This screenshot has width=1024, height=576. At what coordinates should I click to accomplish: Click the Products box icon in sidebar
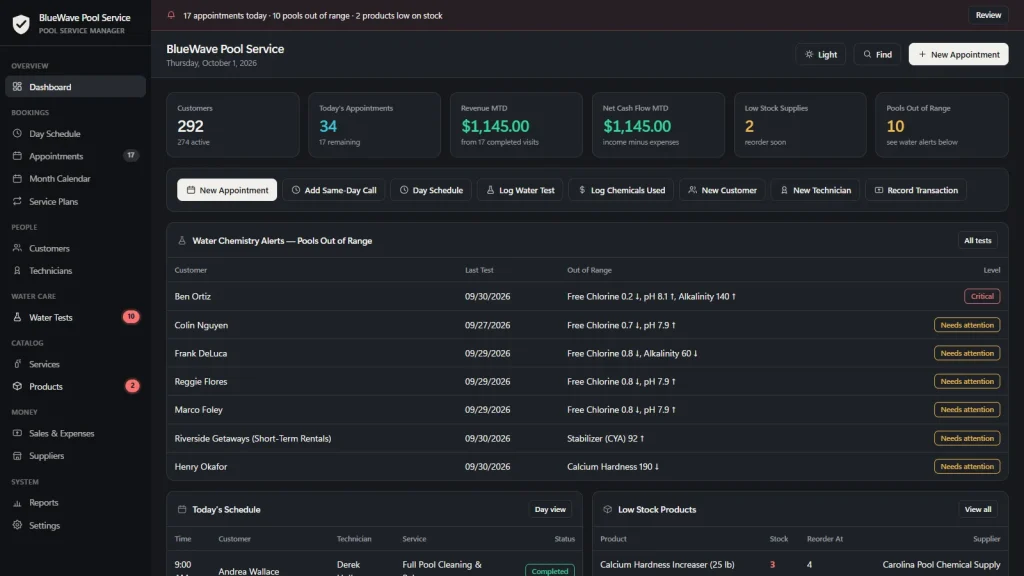(18, 387)
